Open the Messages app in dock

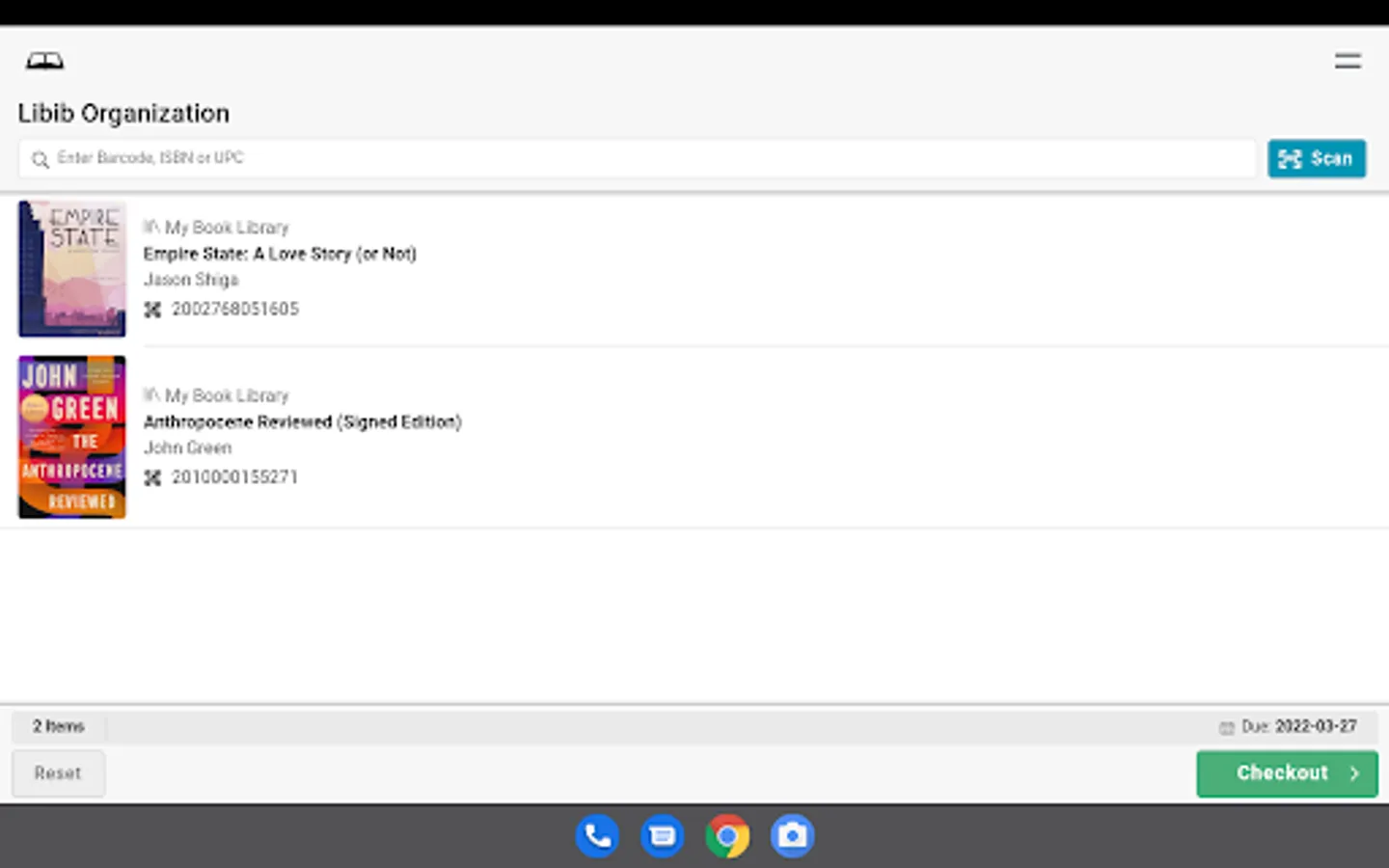(663, 836)
